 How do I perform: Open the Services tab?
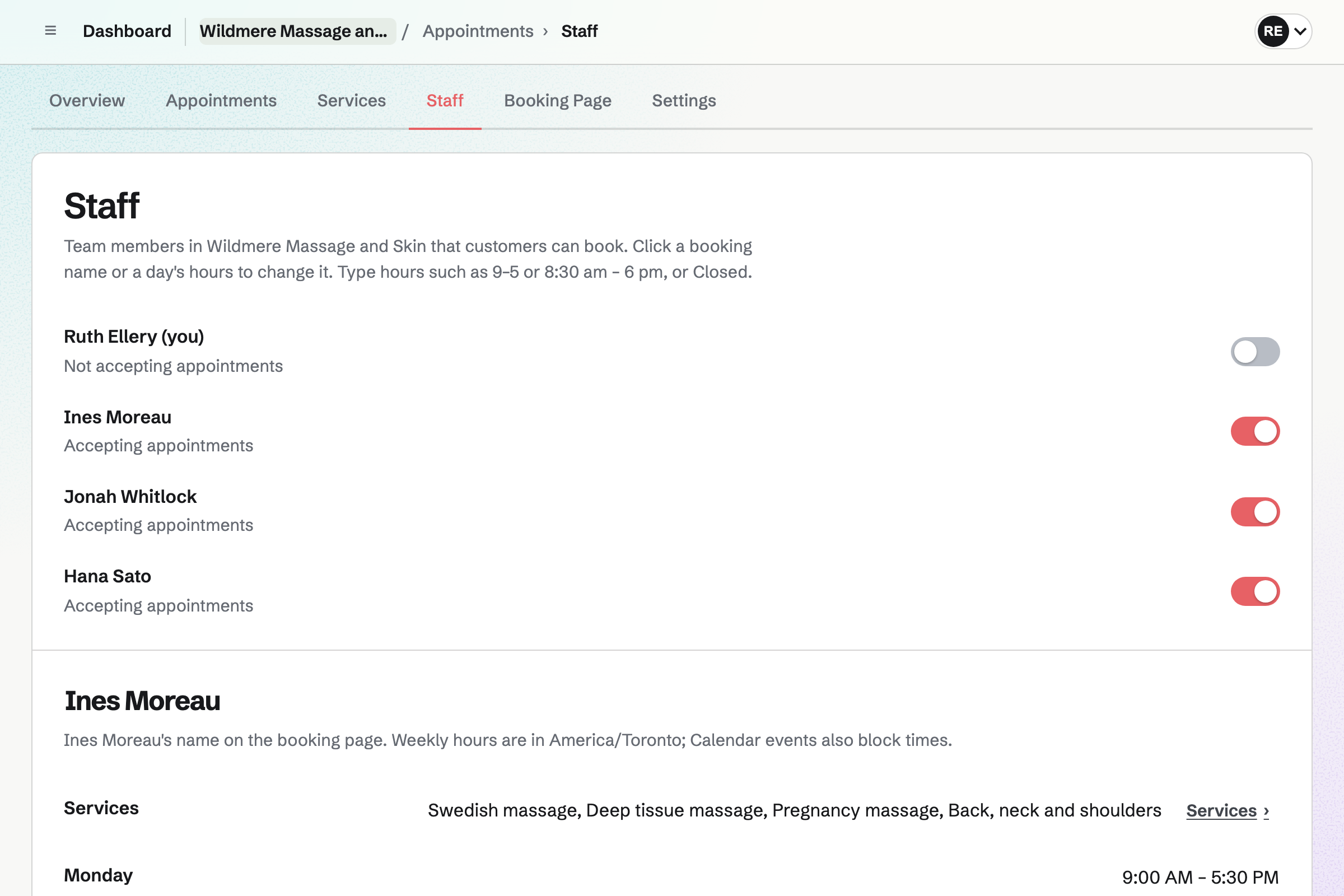coord(352,101)
